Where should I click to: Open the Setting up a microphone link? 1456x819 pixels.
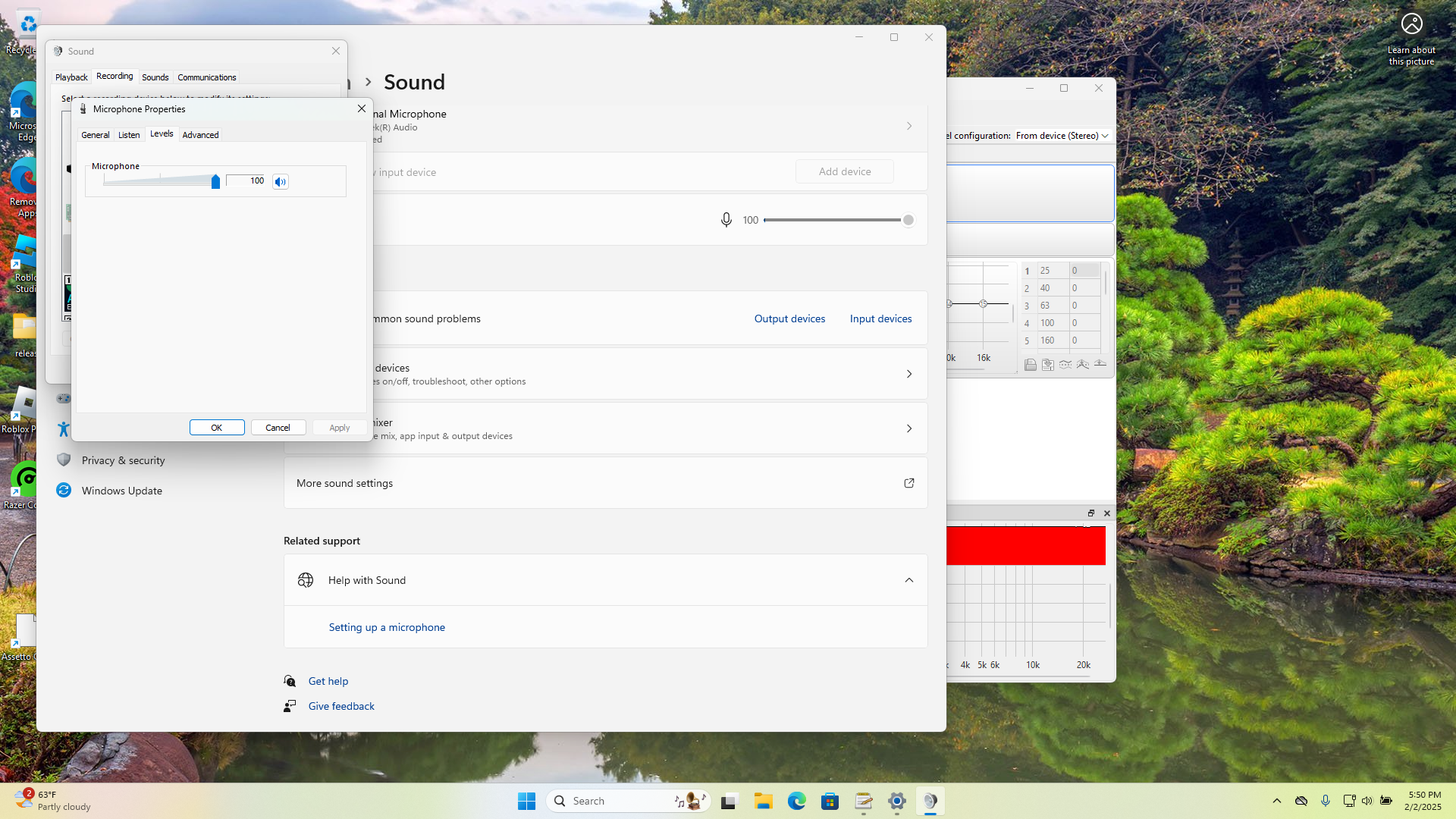387,627
